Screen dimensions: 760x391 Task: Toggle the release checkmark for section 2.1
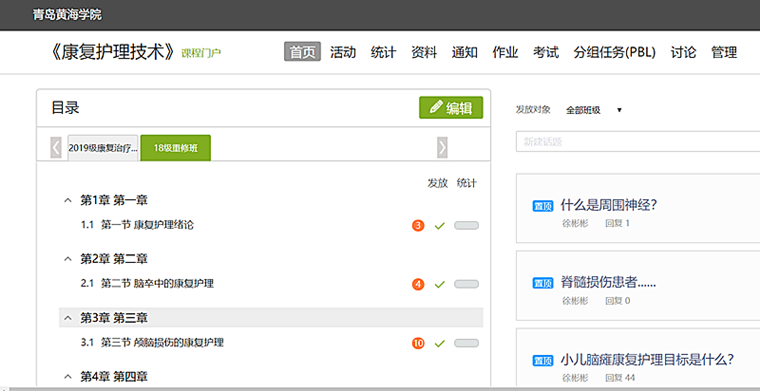click(440, 284)
